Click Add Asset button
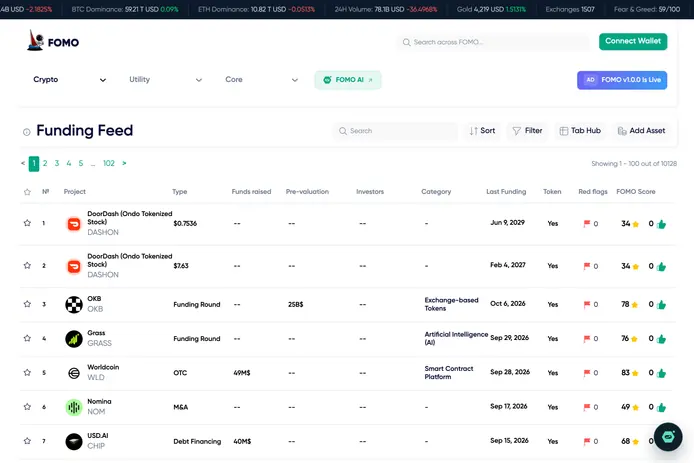Screen dimensions: 694x463 [x=641, y=131]
